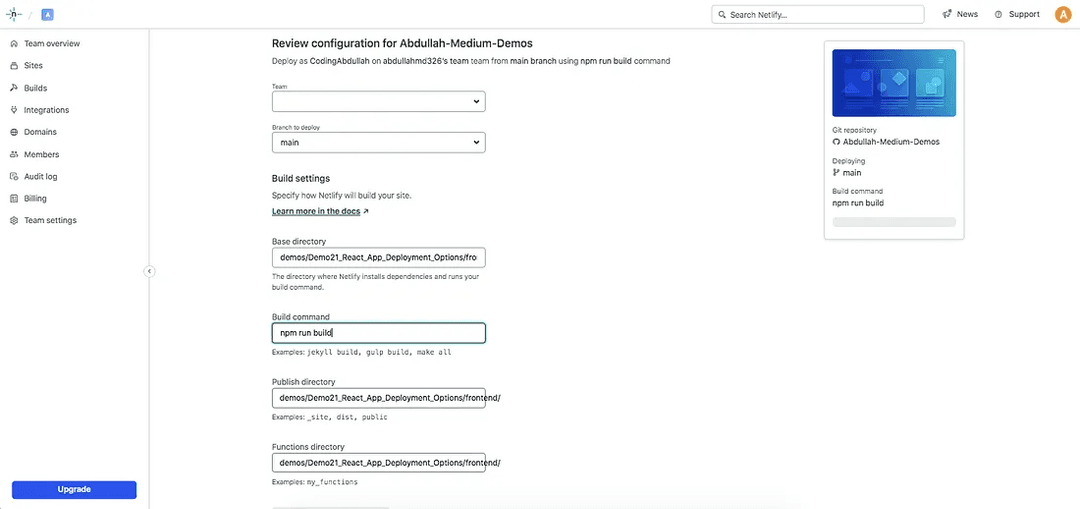The image size is (1080, 509).
Task: Click the Team settings gear icon
Action: pyautogui.click(x=14, y=220)
